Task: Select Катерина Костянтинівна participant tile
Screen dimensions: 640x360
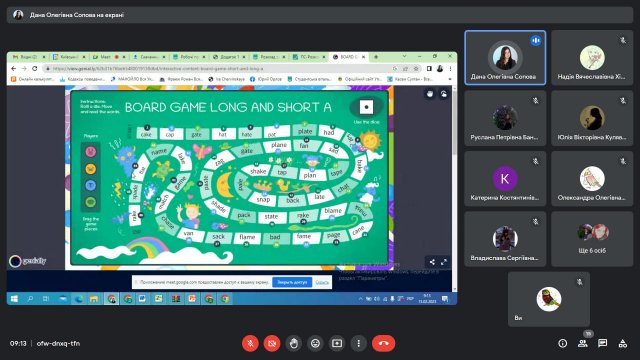Action: point(505,178)
